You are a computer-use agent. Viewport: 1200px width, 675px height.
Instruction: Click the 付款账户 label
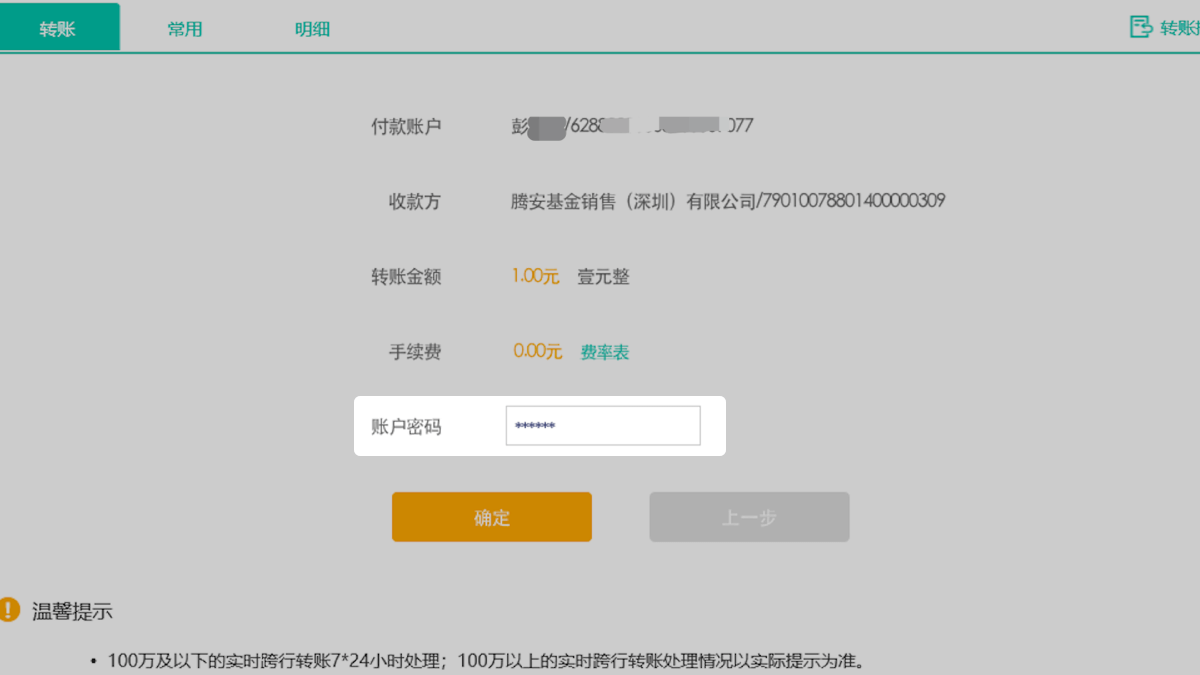pyautogui.click(x=406, y=127)
